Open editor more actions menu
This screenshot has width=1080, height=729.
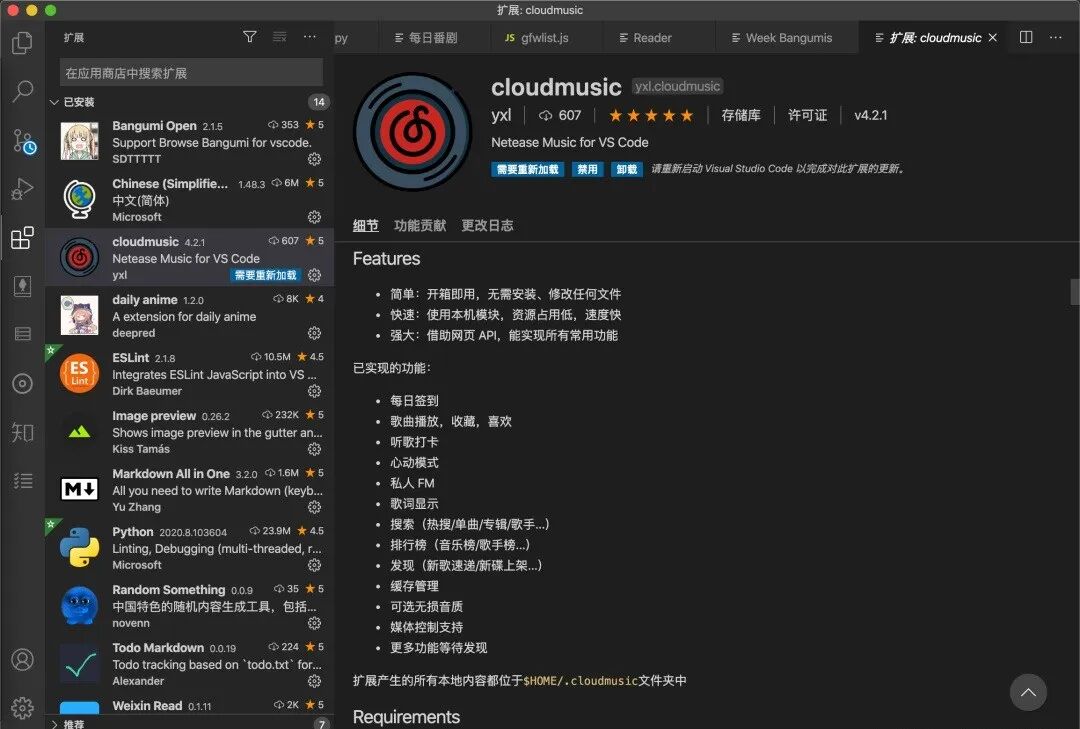1055,37
